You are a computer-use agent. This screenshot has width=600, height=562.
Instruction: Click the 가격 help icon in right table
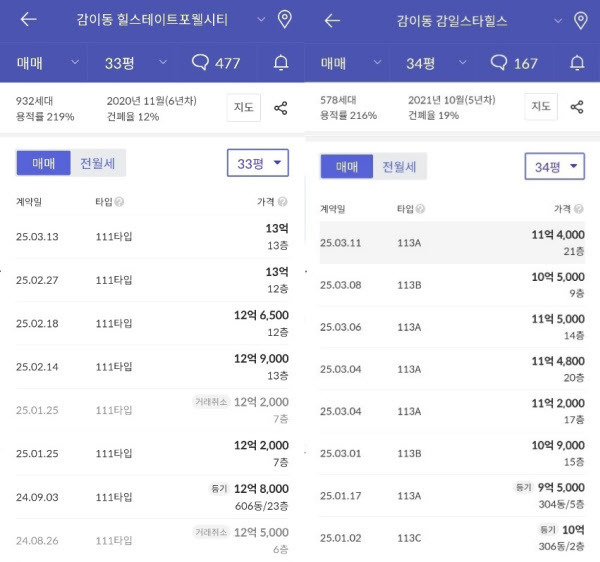click(x=579, y=209)
